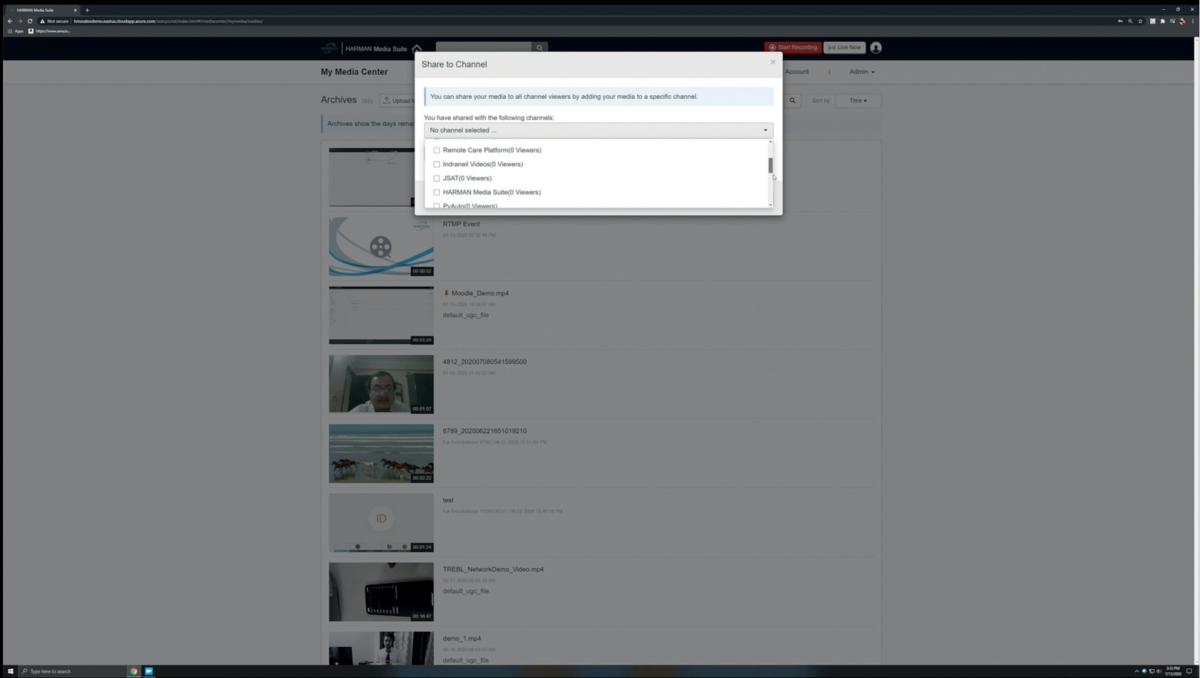Screen dimensions: 1200x678
Task: Click the TREBL_NetworkDemo_Video.mp4 title
Action: pos(493,569)
